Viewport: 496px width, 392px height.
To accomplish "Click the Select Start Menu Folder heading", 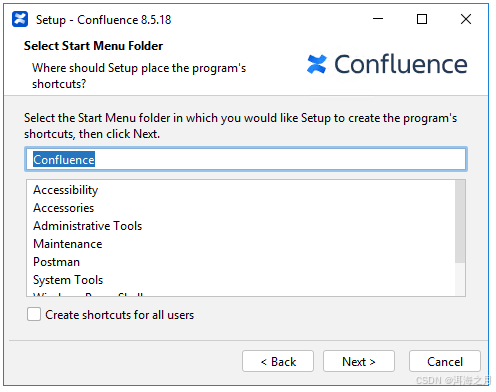I will (93, 46).
